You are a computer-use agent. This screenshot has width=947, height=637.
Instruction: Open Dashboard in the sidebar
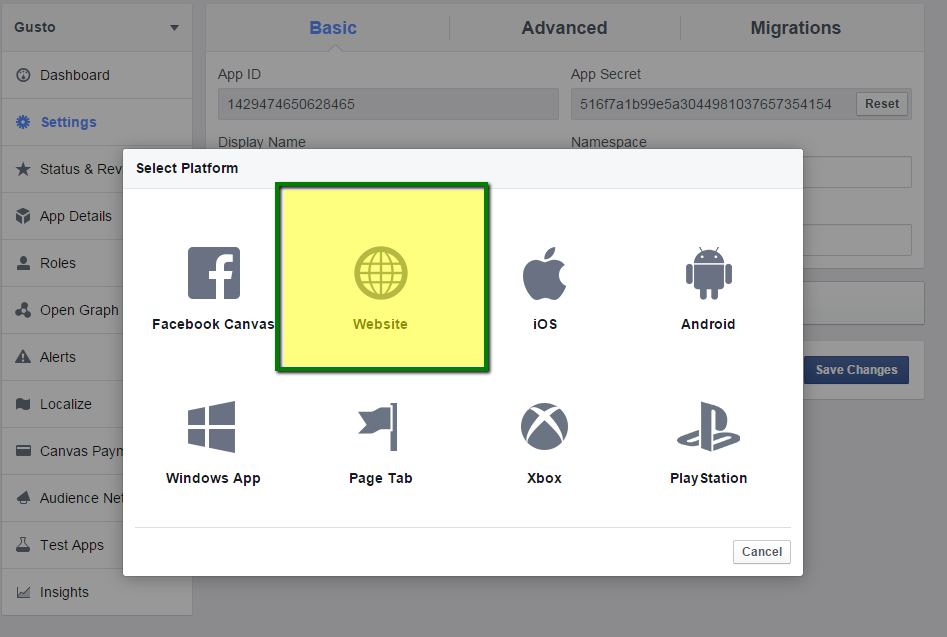(97, 75)
